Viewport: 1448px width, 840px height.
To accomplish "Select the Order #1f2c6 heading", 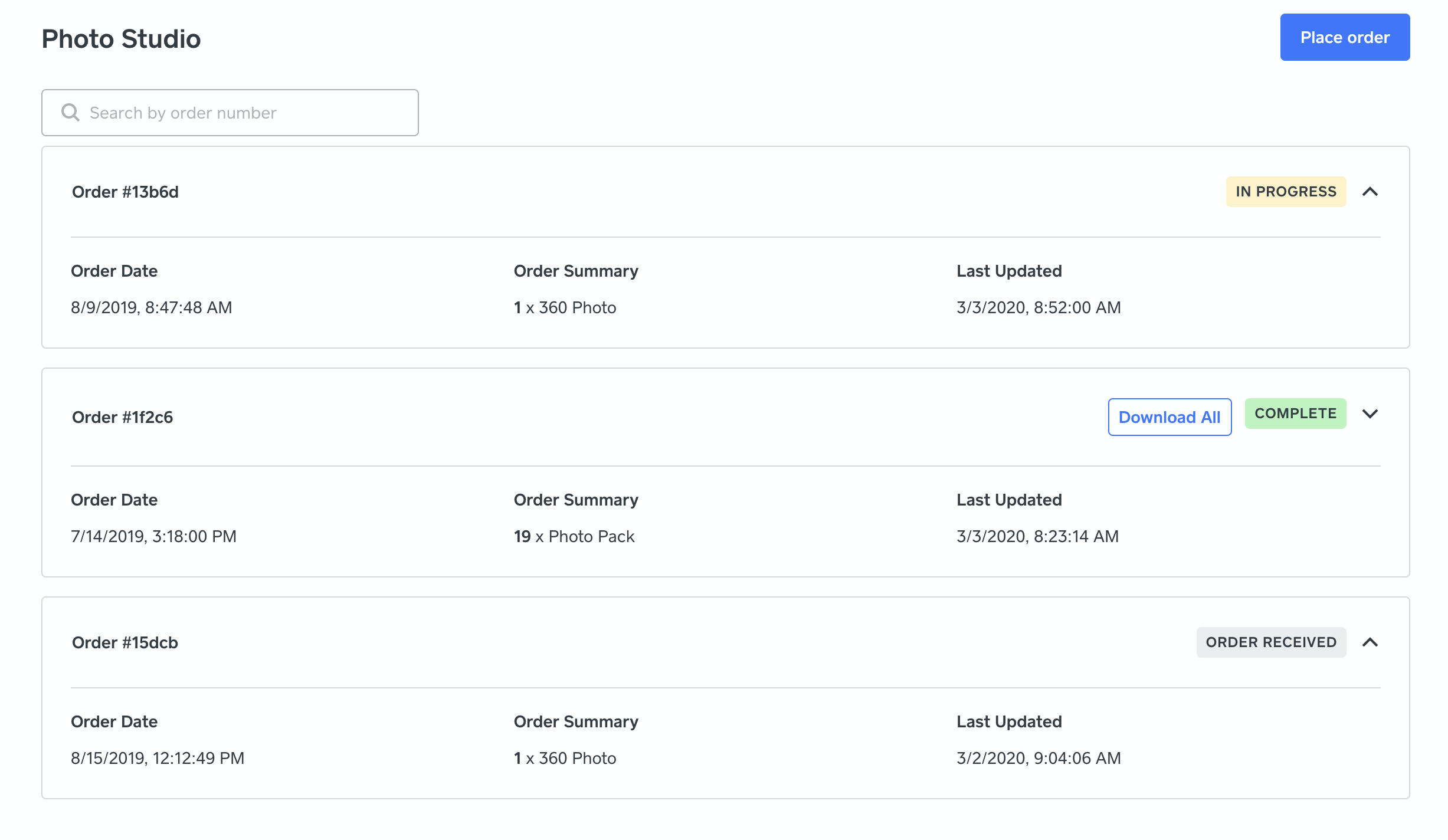I will click(122, 418).
